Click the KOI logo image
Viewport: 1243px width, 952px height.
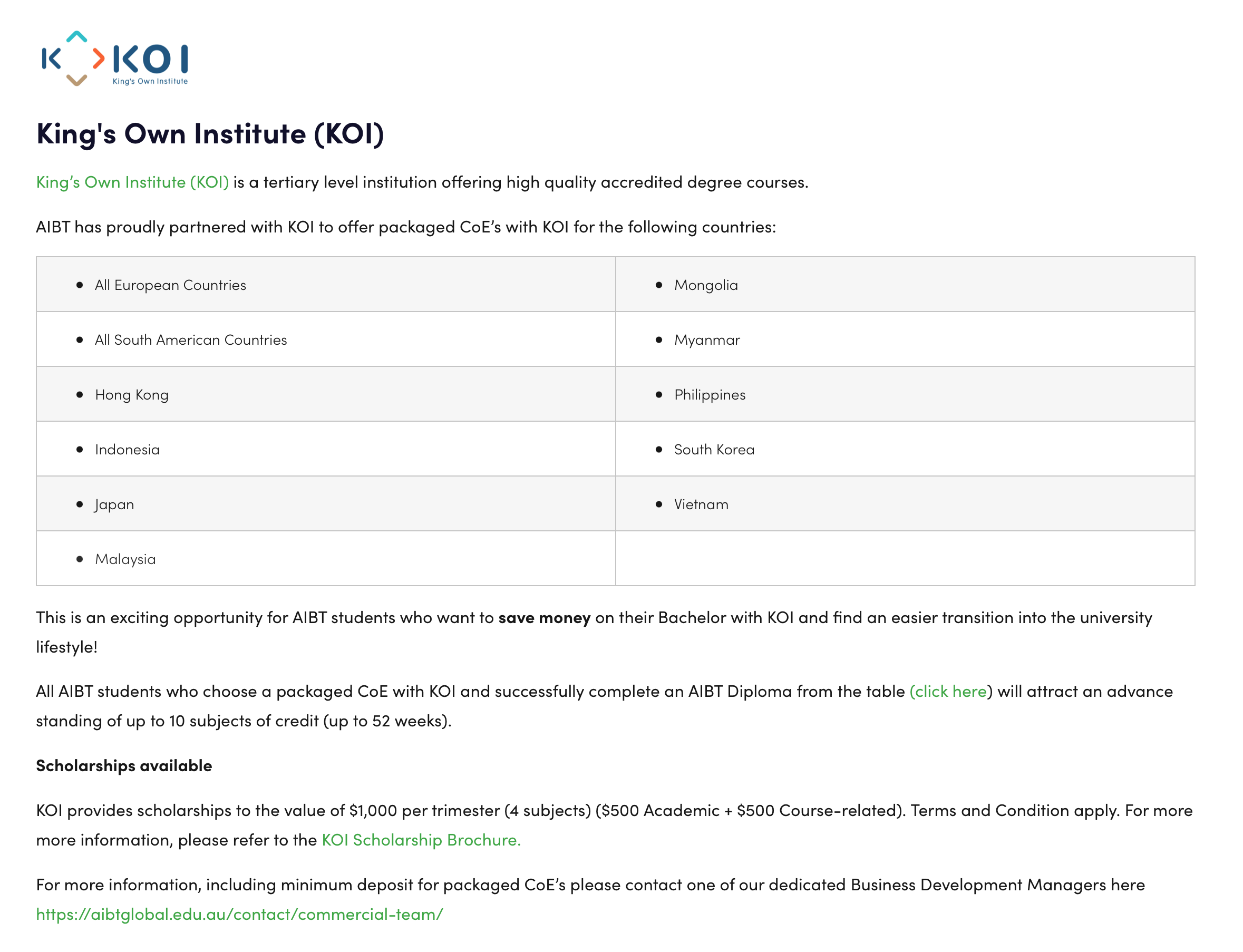pos(115,59)
